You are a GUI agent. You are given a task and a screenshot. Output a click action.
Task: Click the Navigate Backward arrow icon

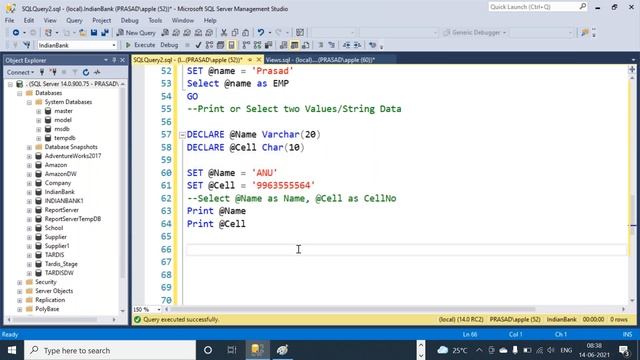16,33
